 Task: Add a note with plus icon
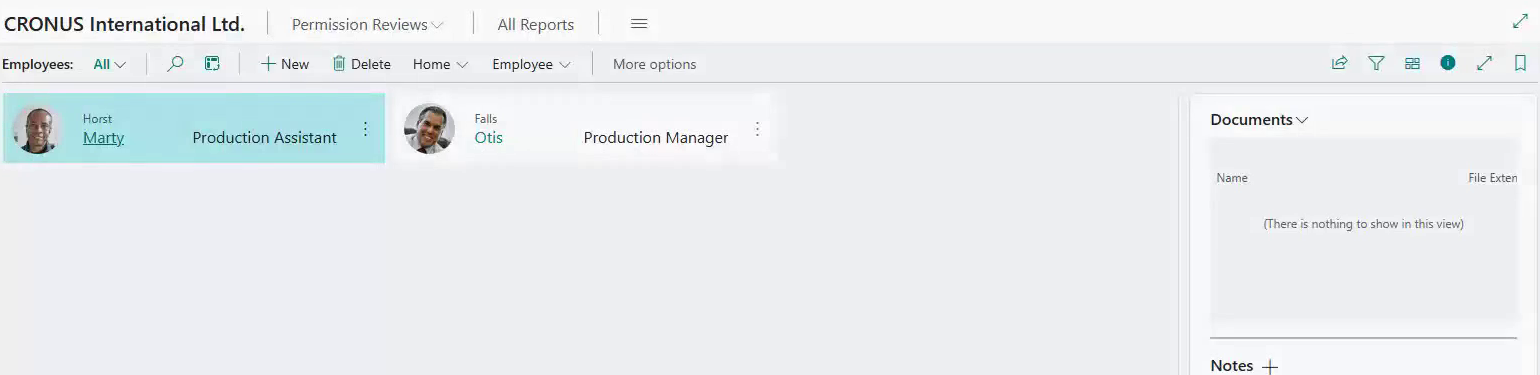[x=1270, y=367]
